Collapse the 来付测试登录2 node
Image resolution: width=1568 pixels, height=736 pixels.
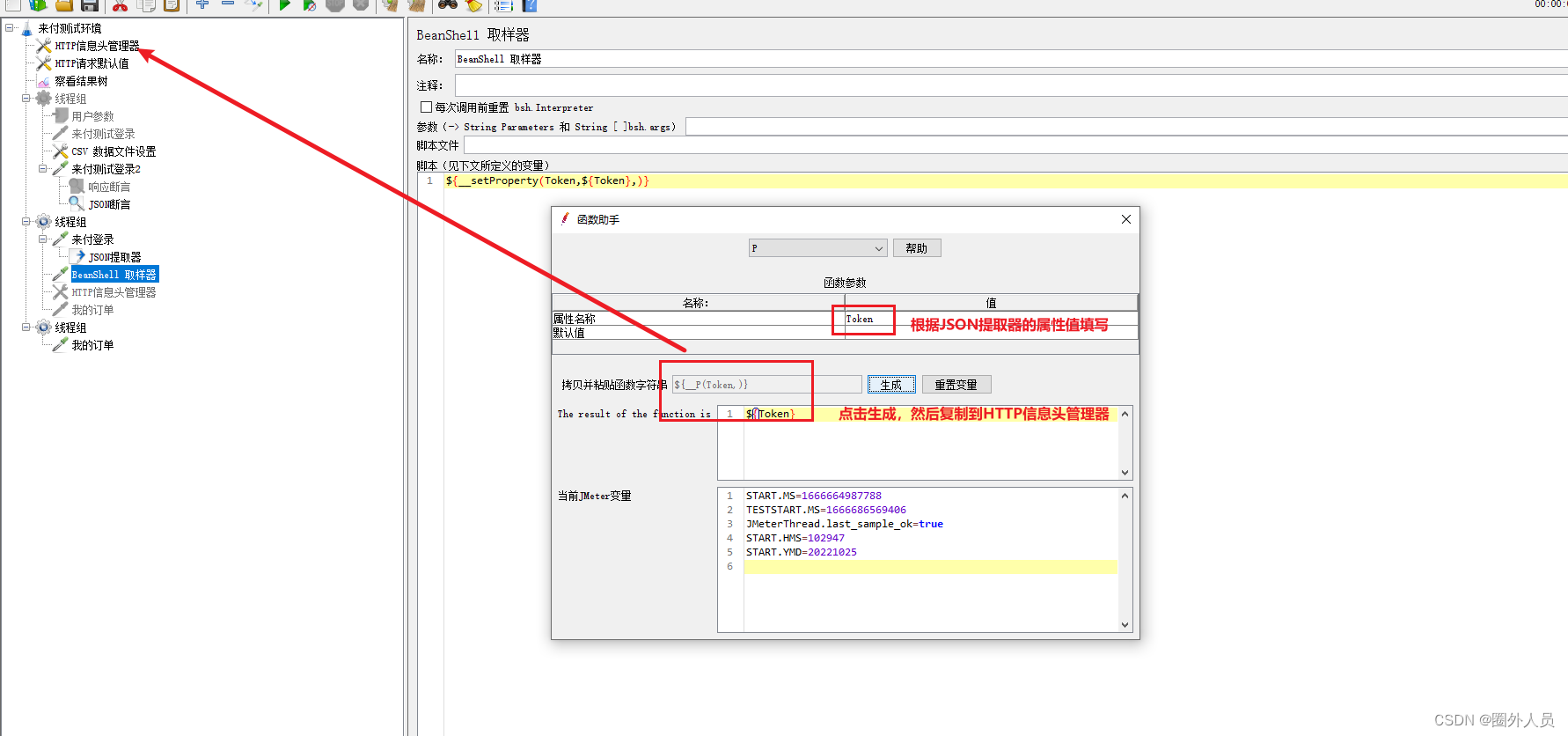coord(42,169)
